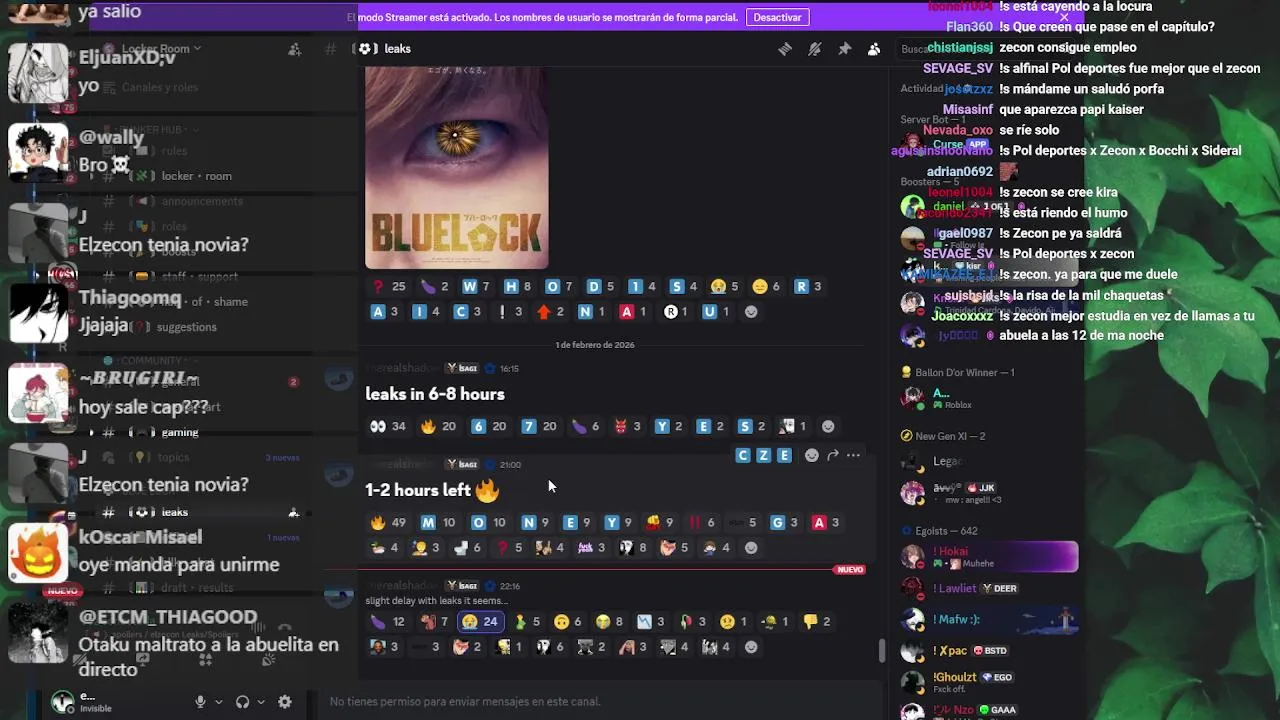This screenshot has width=1280, height=720.
Task: Toggle the number 7 reaction with 20
Action: [539, 426]
